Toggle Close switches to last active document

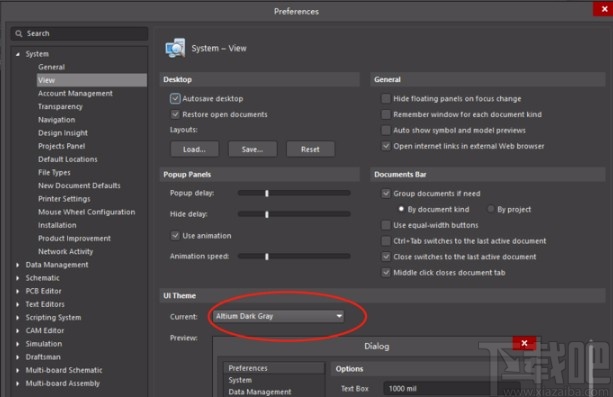[386, 257]
